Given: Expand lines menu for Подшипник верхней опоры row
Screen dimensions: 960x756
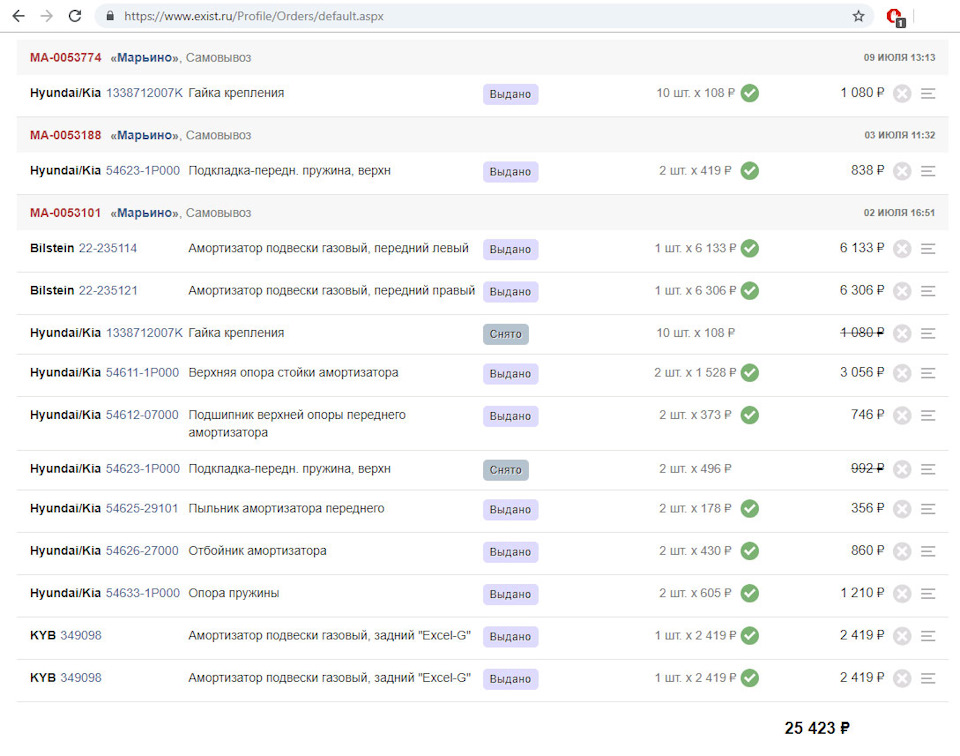Looking at the screenshot, I should pyautogui.click(x=928, y=415).
